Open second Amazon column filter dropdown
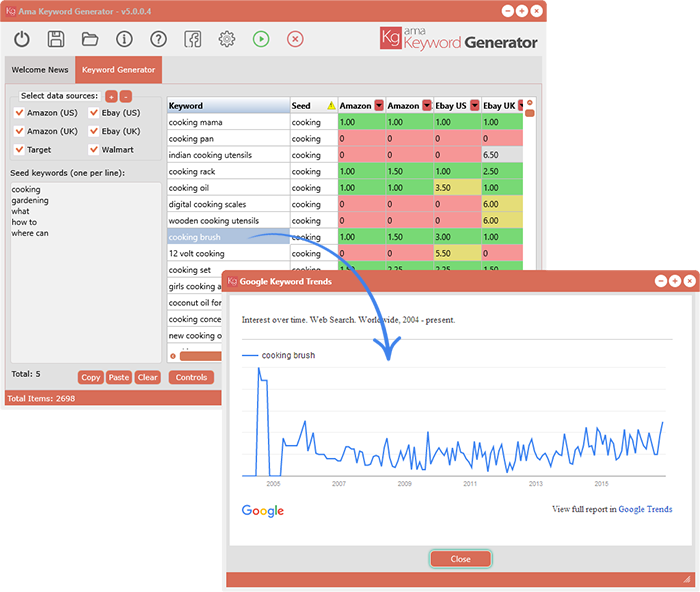Viewport: 700px width, 592px height. [427, 105]
